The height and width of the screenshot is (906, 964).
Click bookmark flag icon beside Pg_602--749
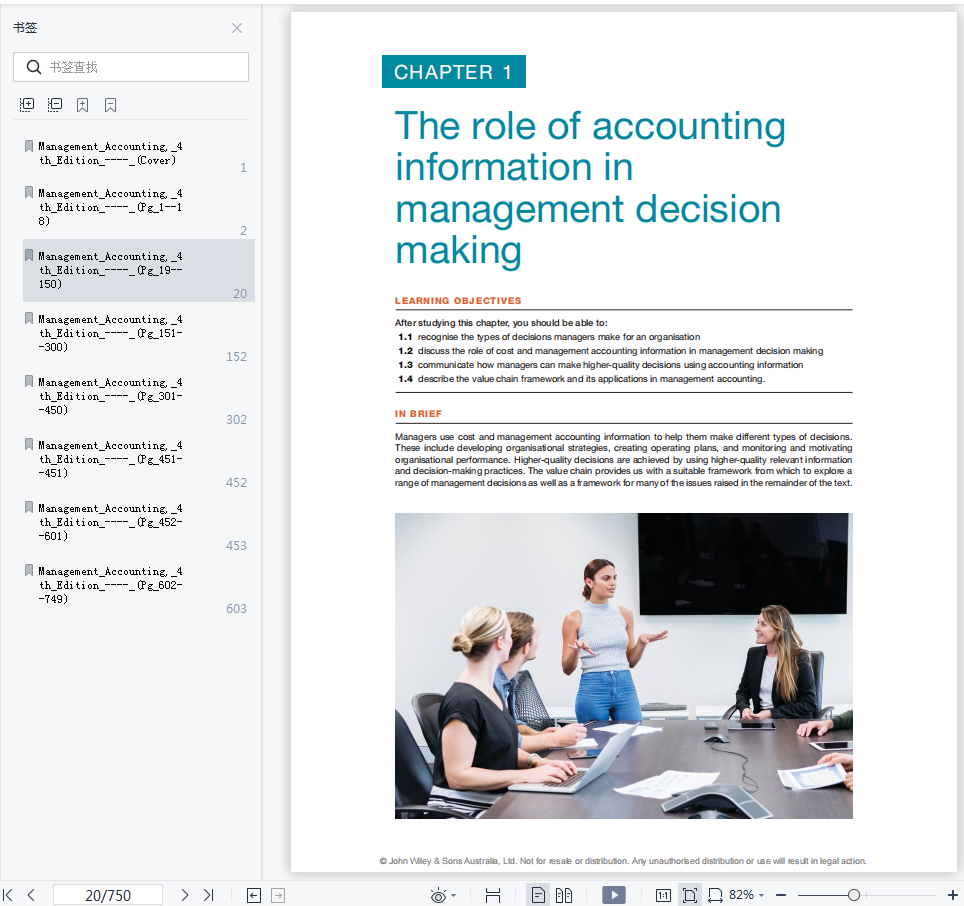point(29,570)
